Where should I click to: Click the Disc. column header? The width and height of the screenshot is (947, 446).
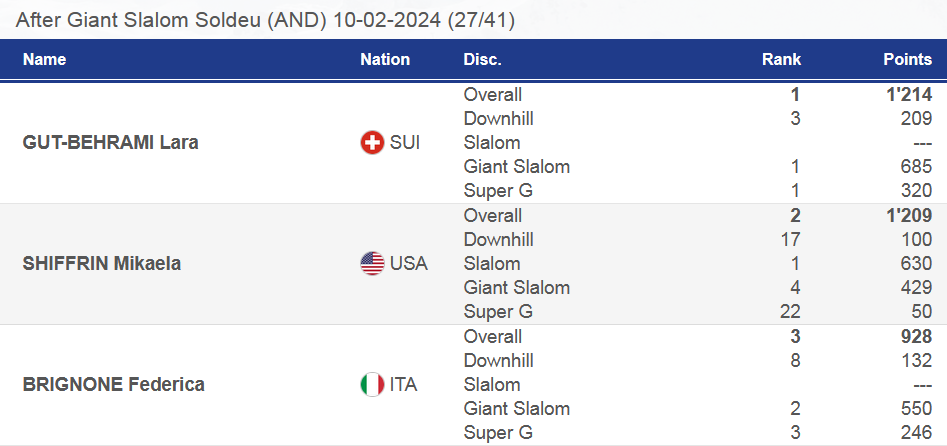tap(482, 60)
